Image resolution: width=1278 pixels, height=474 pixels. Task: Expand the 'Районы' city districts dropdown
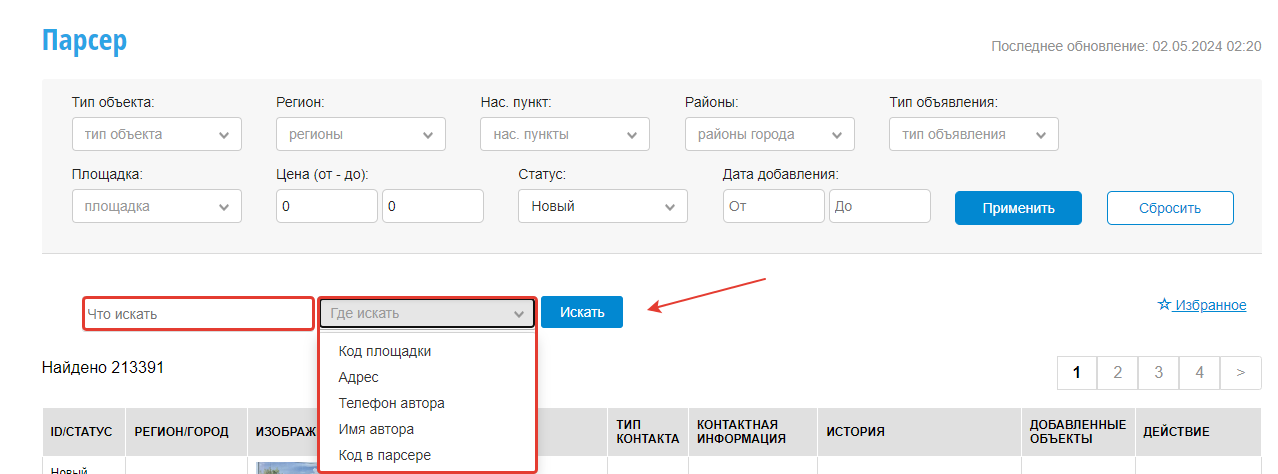pos(769,134)
